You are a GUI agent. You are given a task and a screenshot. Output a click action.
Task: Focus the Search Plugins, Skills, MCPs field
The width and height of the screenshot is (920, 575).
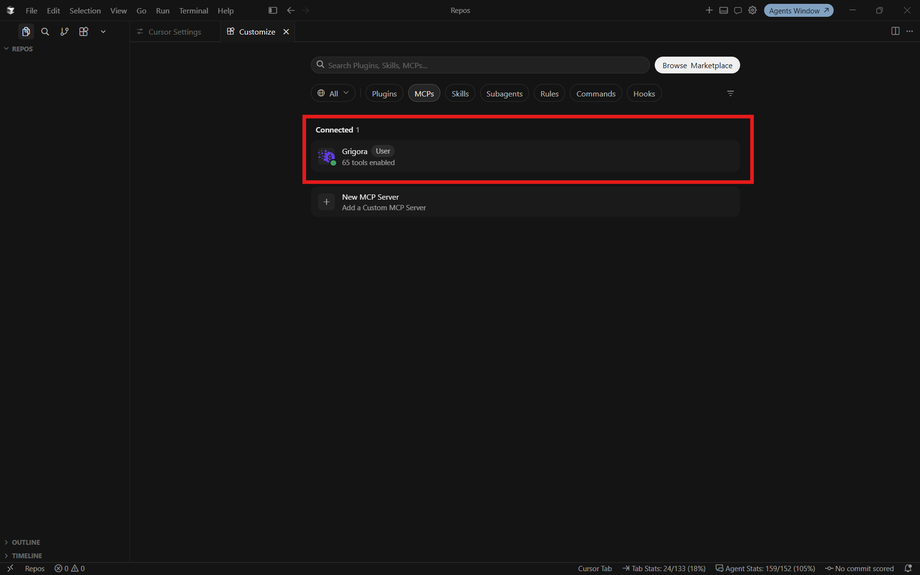(480, 65)
